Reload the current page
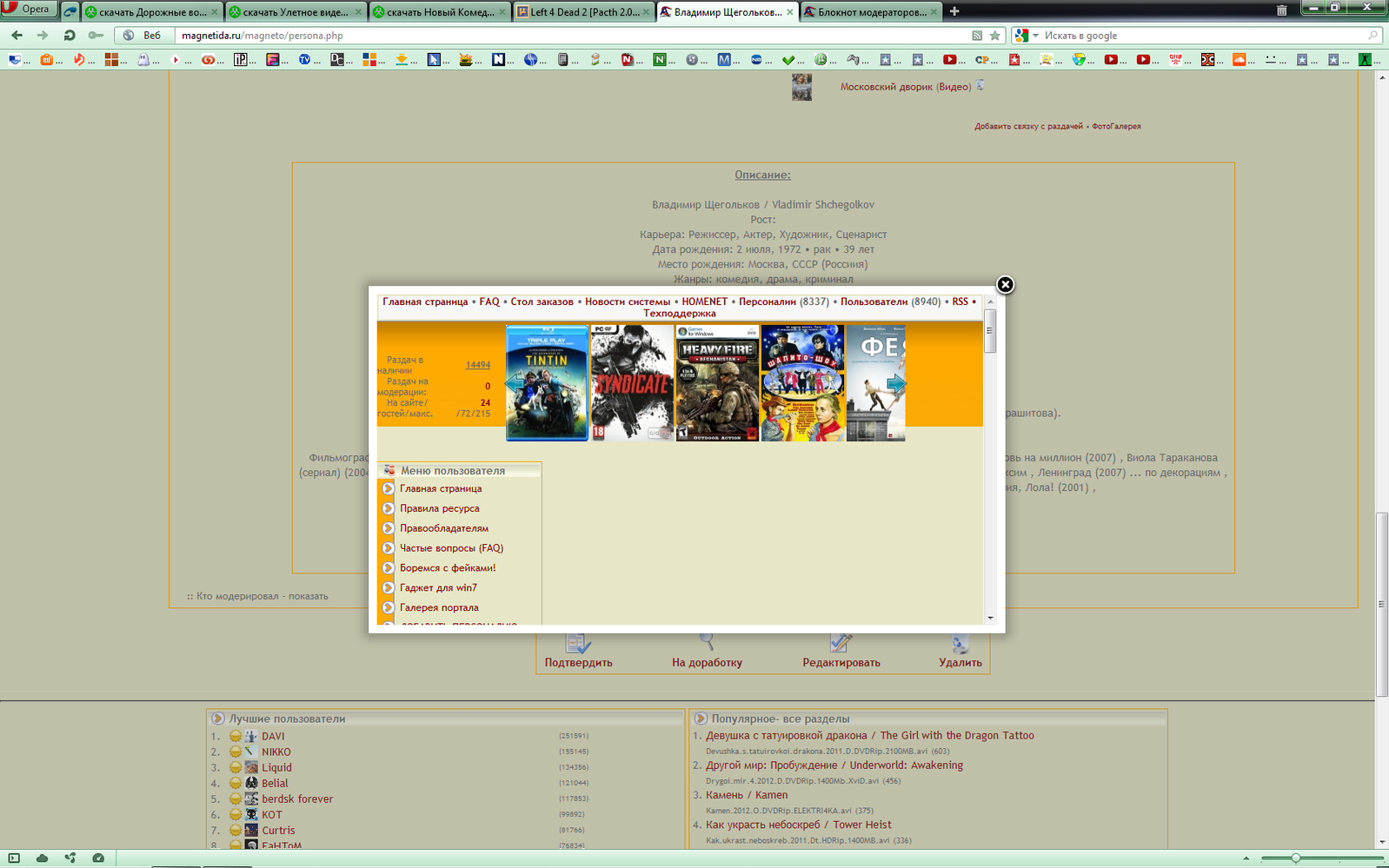Viewport: 1389px width, 868px height. coord(69,36)
